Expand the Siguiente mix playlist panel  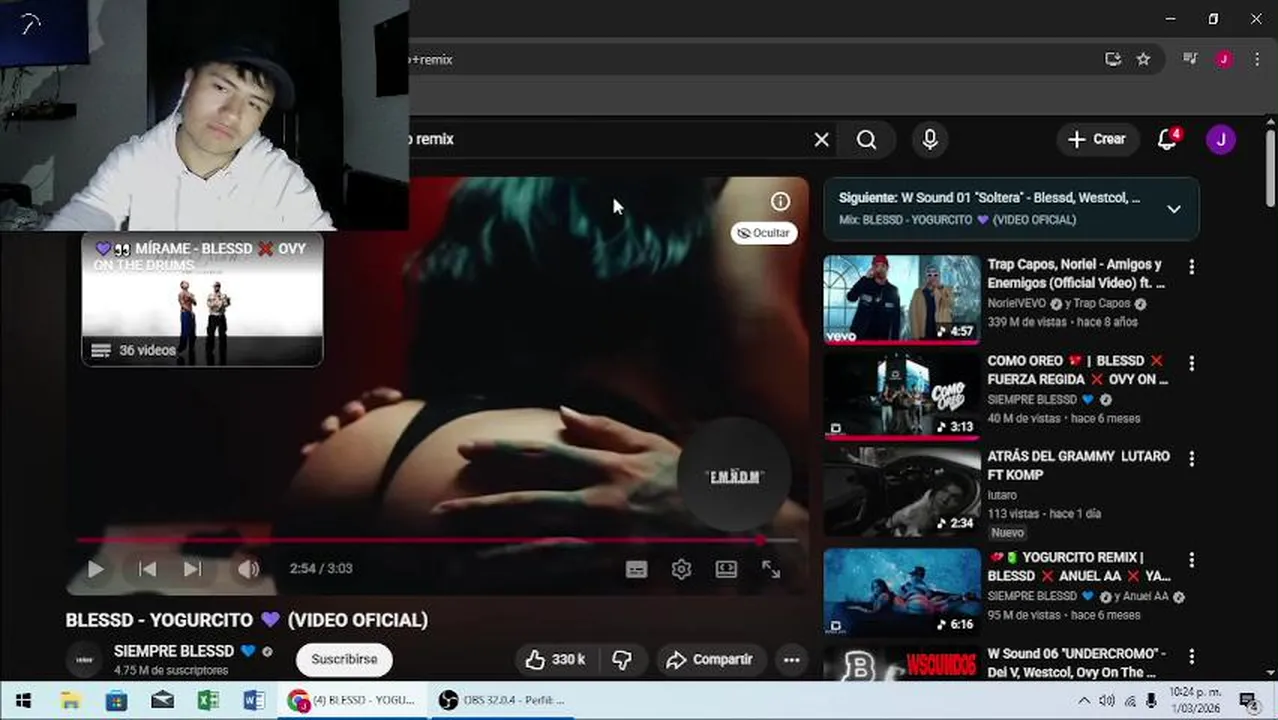1174,209
